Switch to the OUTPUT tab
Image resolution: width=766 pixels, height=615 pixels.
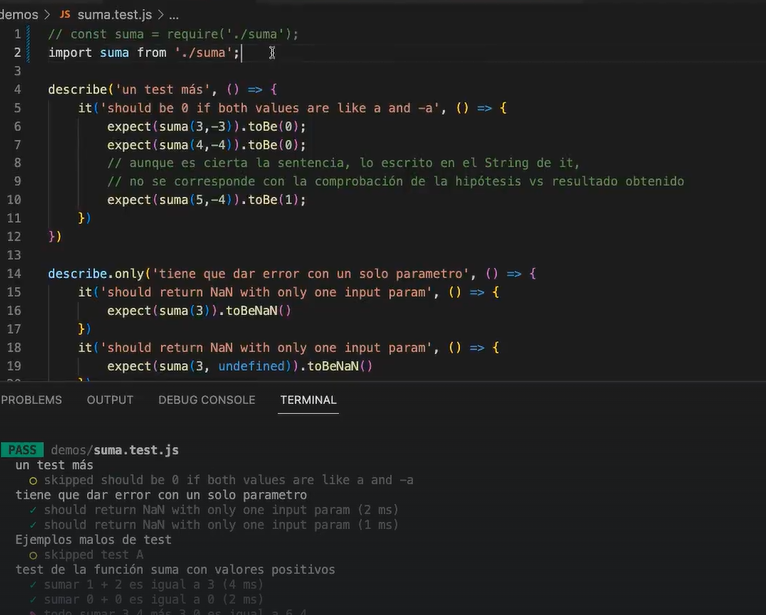point(110,400)
